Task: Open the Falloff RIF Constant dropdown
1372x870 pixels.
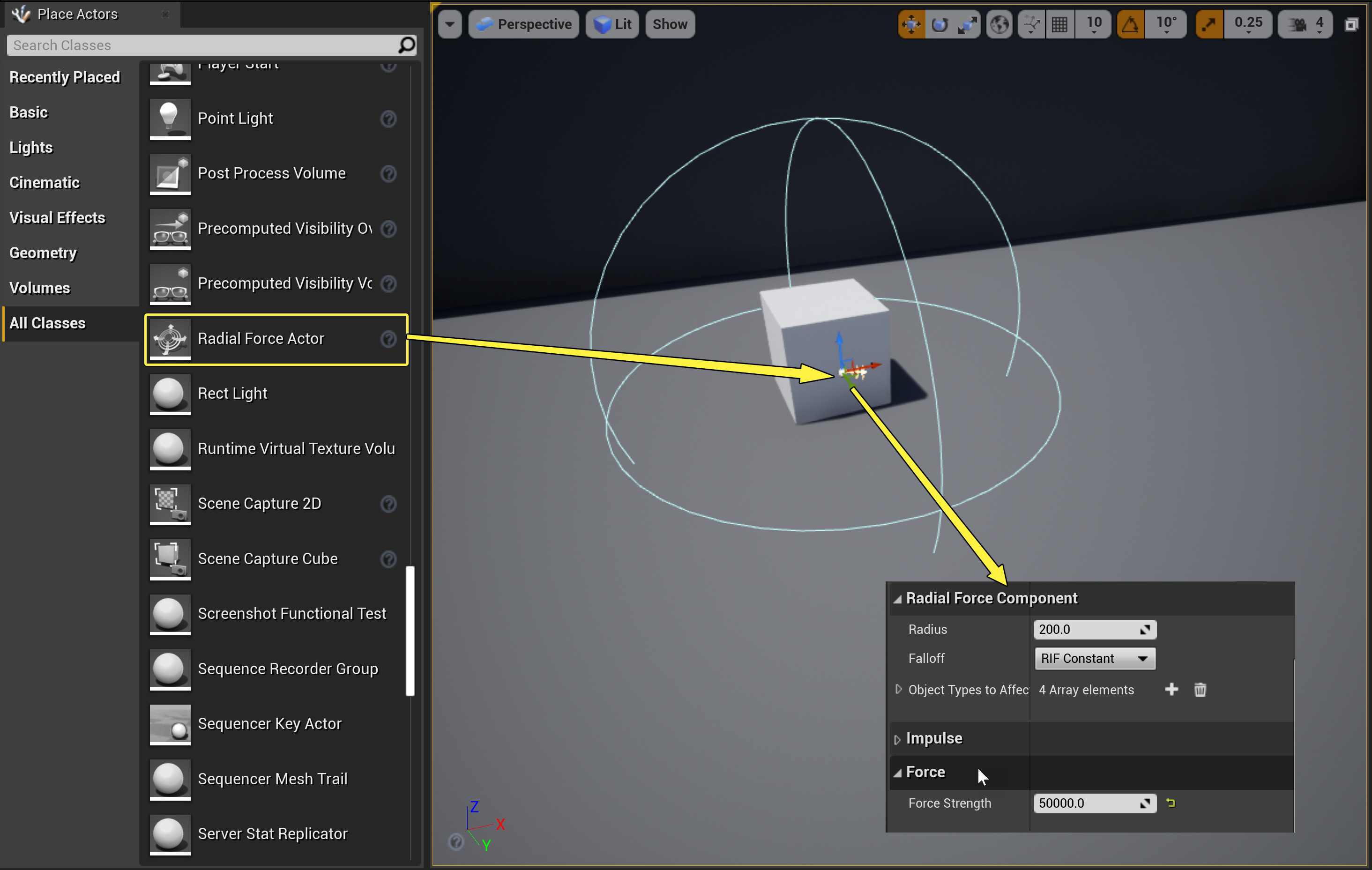Action: pyautogui.click(x=1094, y=659)
